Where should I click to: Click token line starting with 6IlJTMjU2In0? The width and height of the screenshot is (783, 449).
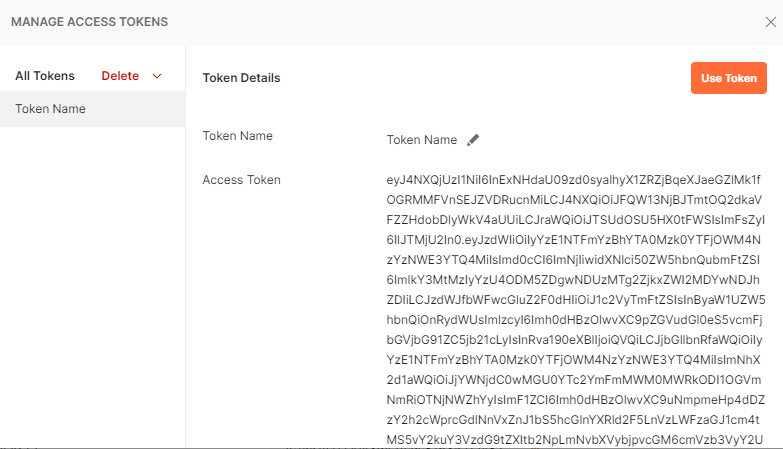(x=575, y=240)
